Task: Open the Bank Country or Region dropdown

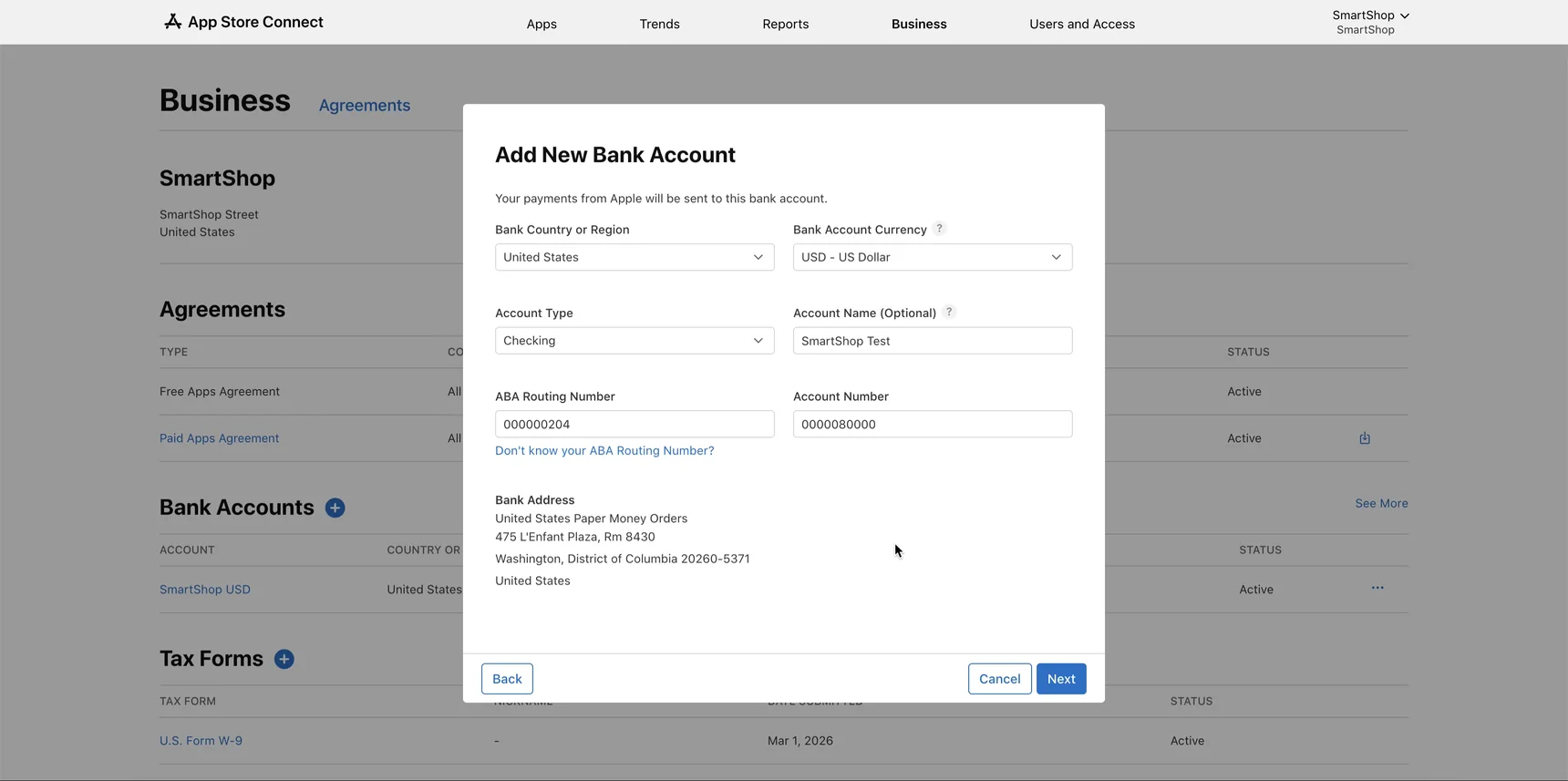Action: coord(634,257)
